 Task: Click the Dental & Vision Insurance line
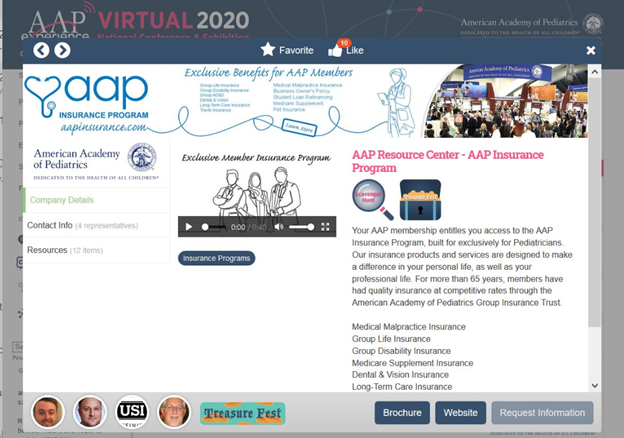pos(400,375)
